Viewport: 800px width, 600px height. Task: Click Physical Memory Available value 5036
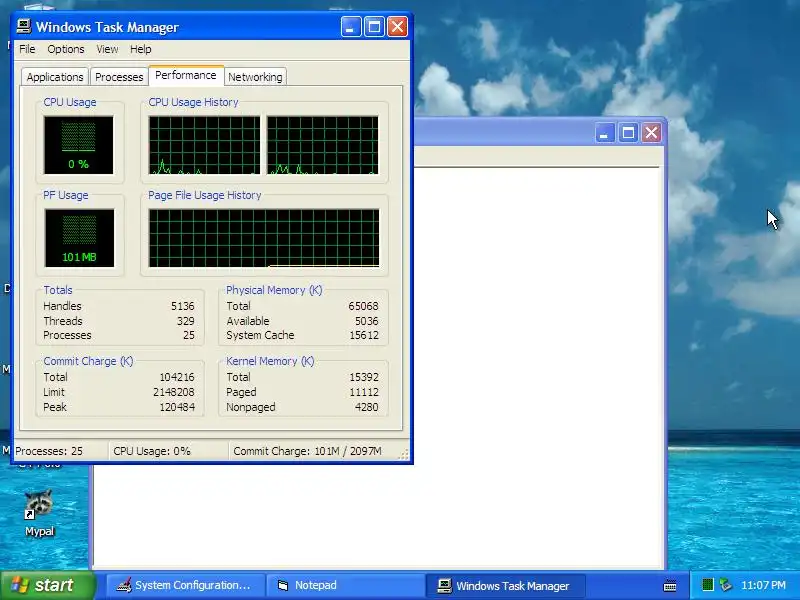(x=367, y=321)
